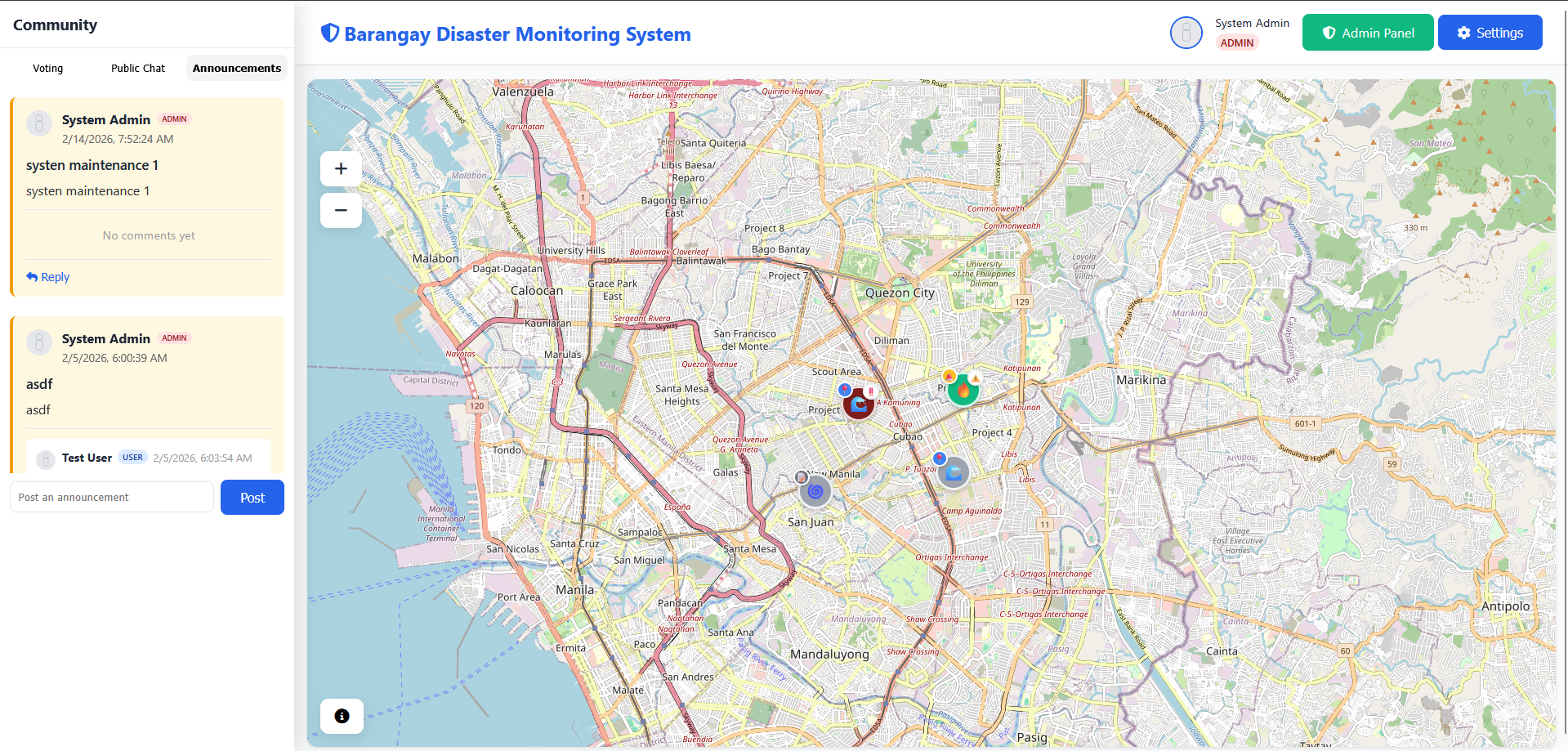Image resolution: width=1568 pixels, height=751 pixels.
Task: Click the pin badge on gray flood marker
Action: 940,458
